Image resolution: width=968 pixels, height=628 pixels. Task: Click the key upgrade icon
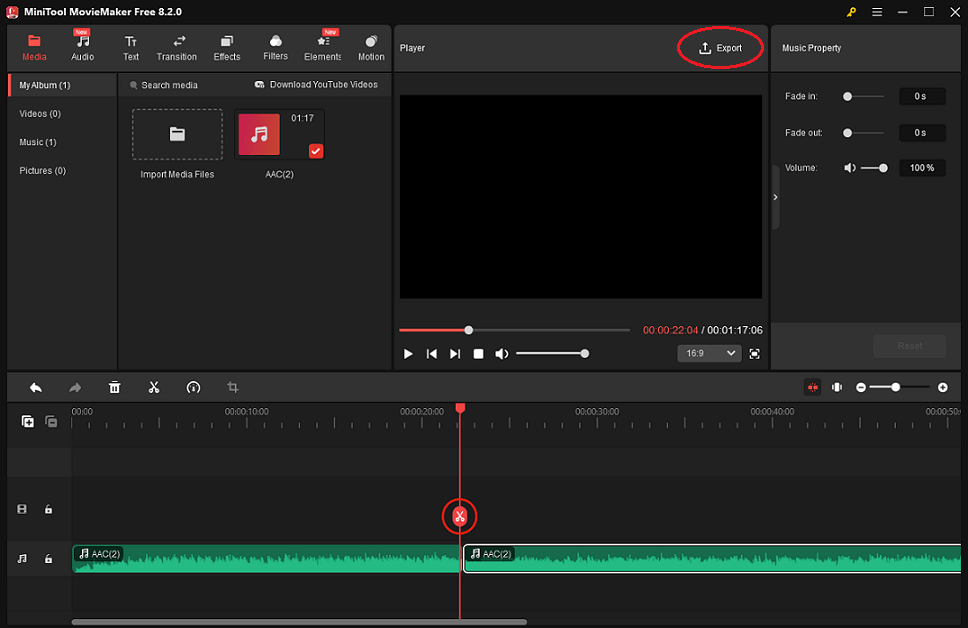[x=851, y=12]
